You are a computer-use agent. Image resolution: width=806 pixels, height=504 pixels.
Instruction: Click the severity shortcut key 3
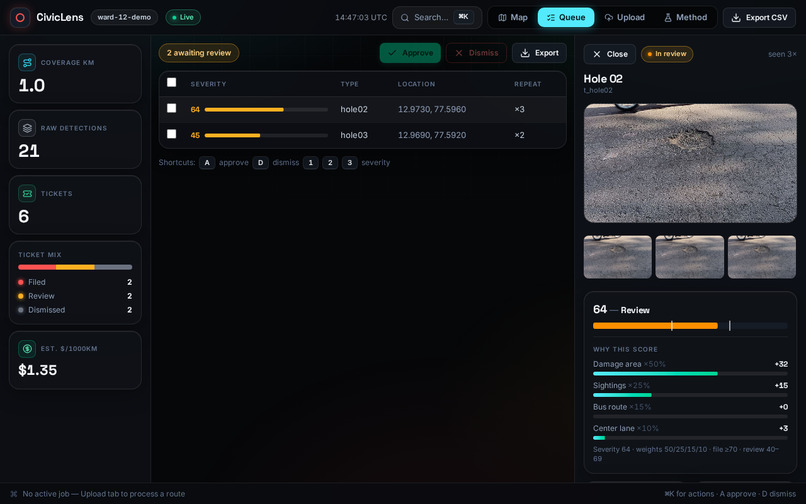coord(350,163)
